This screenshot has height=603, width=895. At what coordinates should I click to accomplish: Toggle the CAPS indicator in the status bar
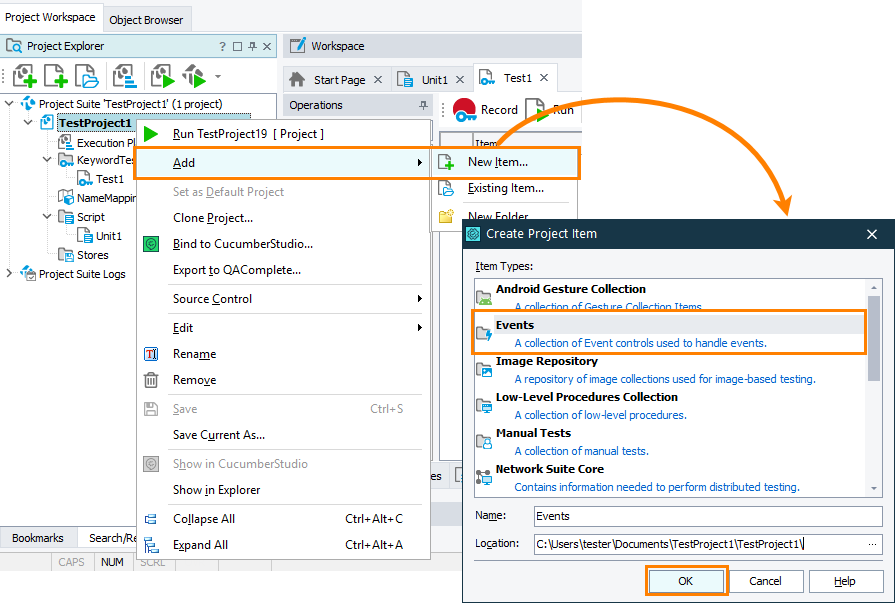point(71,562)
